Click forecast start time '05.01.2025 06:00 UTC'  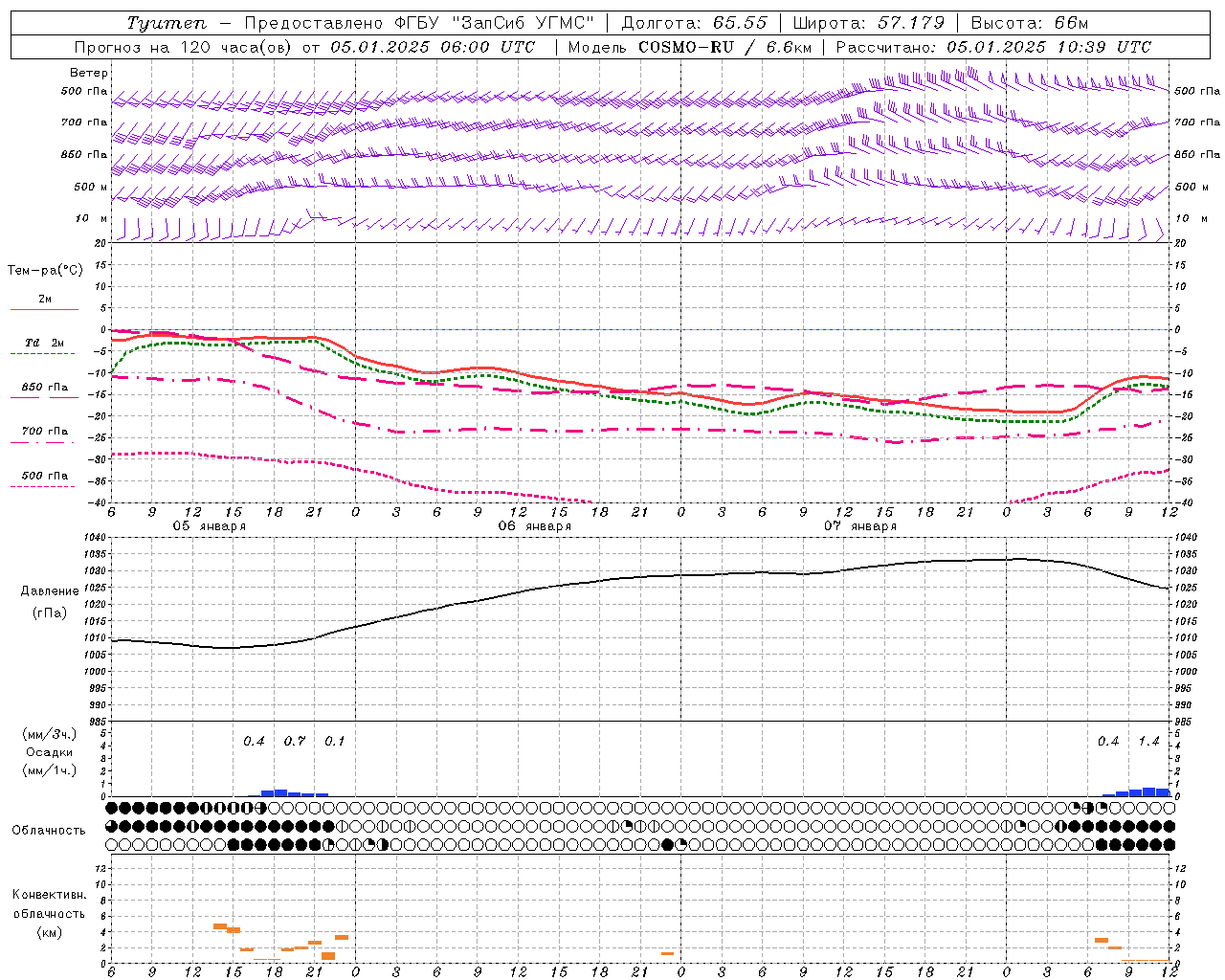coord(433,47)
